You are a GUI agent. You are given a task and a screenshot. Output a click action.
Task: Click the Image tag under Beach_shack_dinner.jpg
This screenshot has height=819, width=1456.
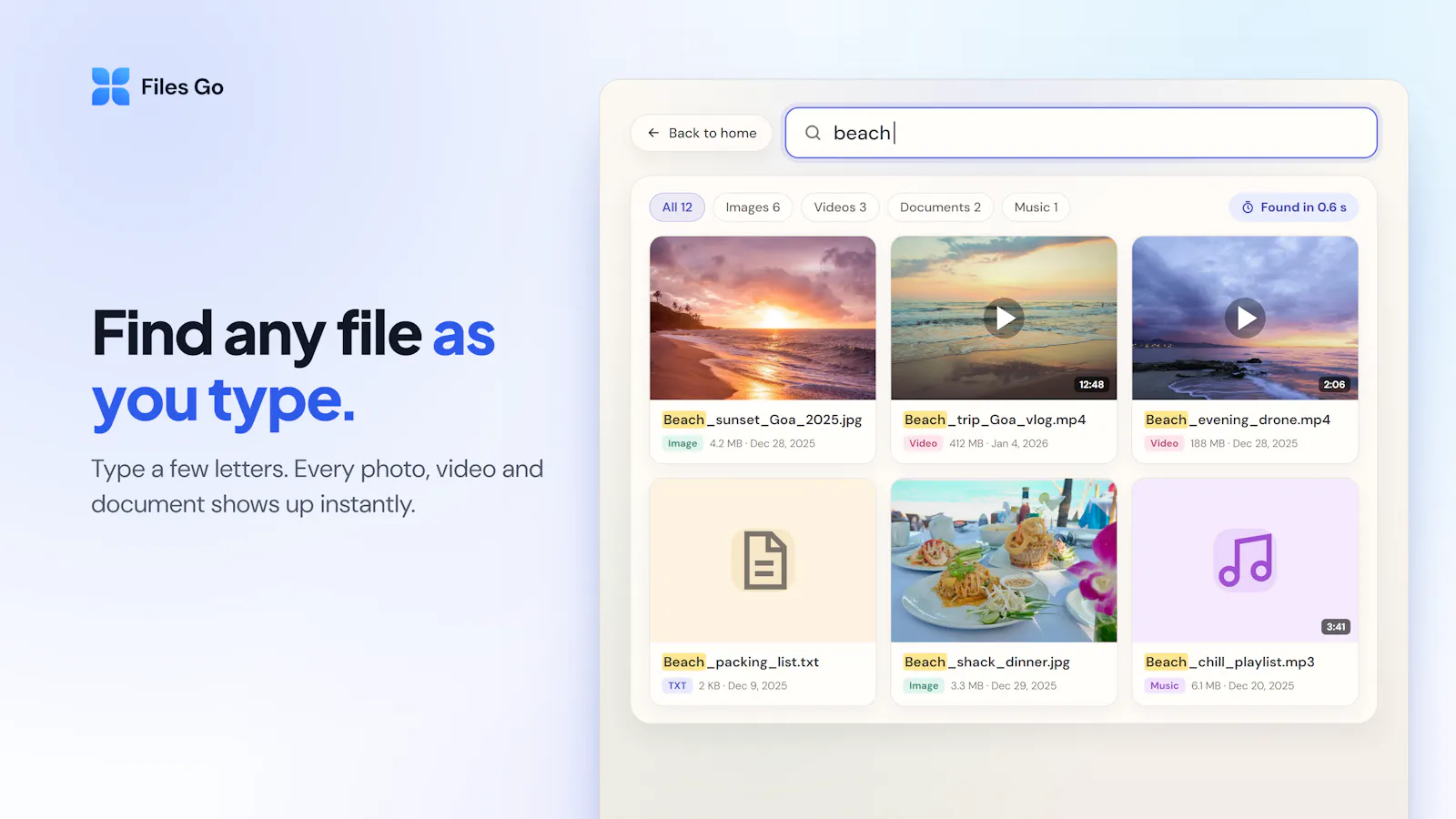tap(924, 686)
